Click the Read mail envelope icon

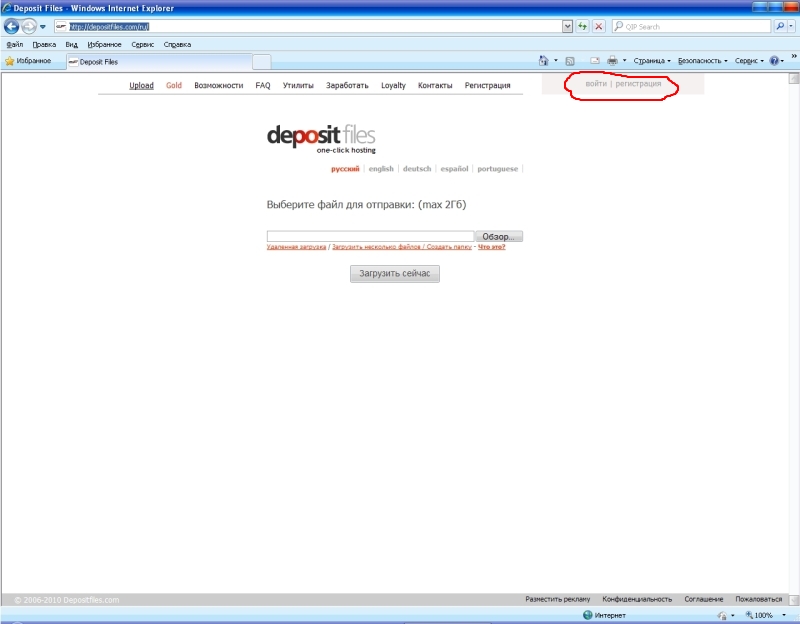tap(595, 61)
